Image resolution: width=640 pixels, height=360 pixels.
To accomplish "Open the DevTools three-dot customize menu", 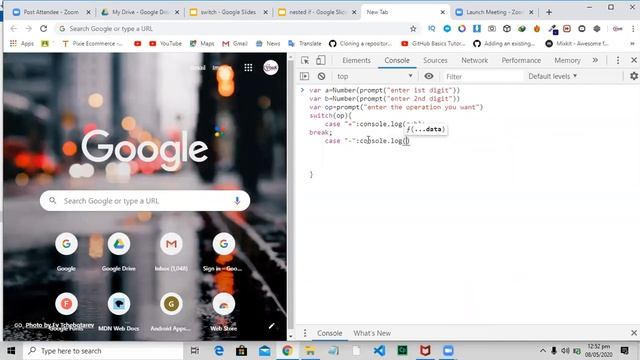I will 618,60.
